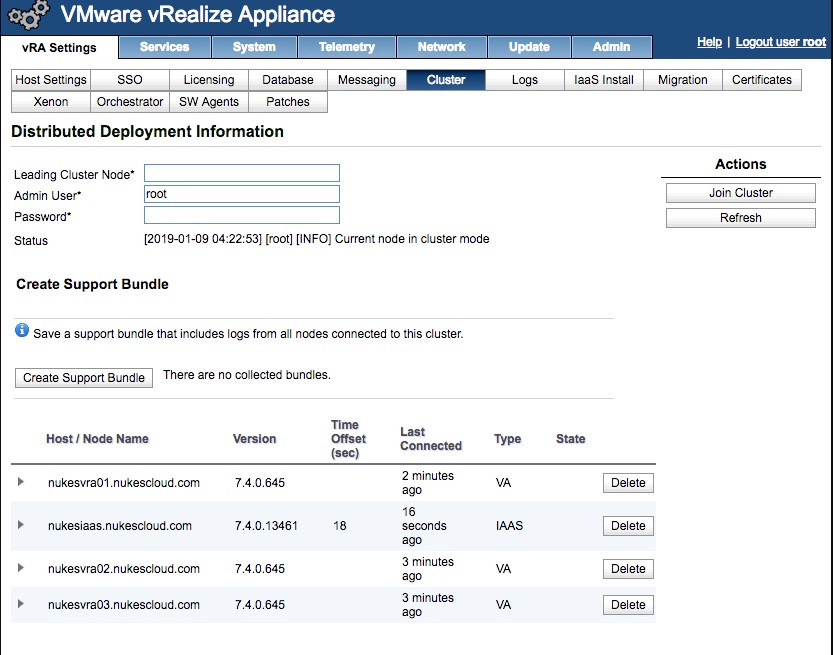Click the Last Connected column header
833x655 pixels.
(431, 439)
